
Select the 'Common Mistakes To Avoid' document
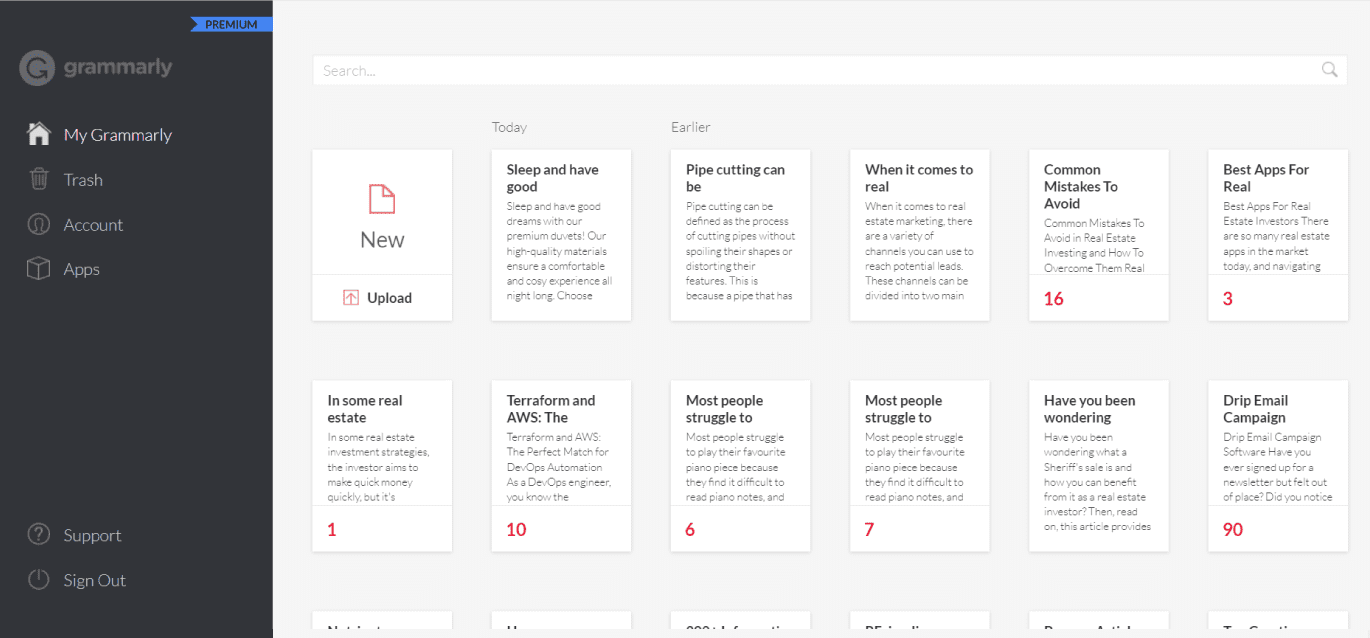pos(1098,235)
